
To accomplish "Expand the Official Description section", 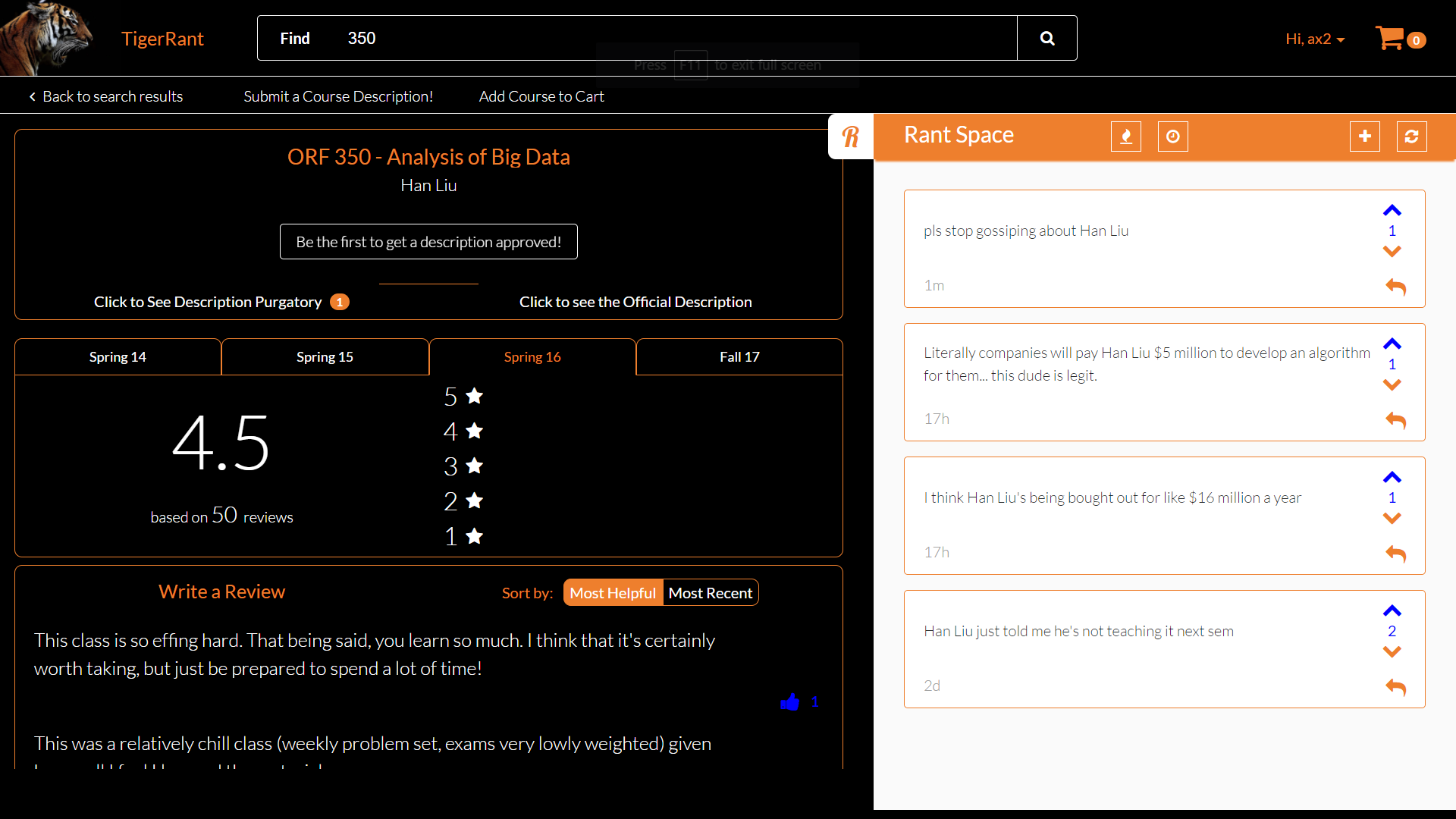I will tap(635, 302).
